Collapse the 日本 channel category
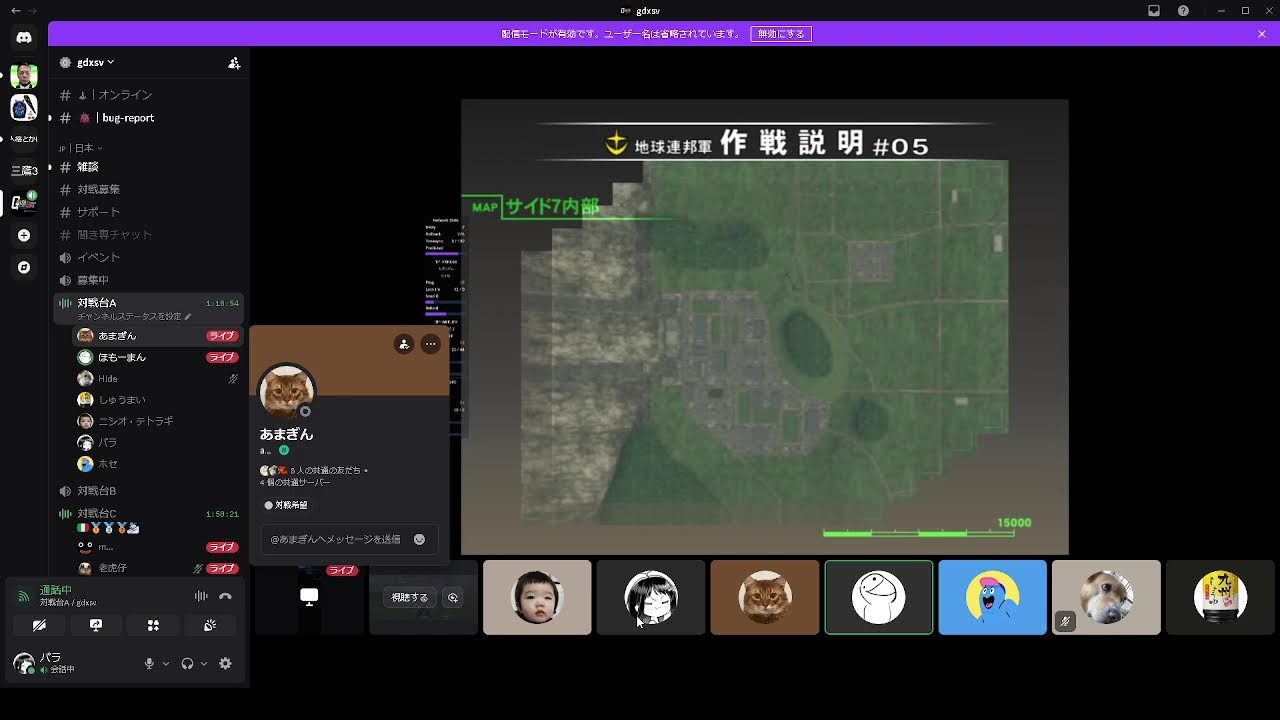1280x720 pixels. click(83, 148)
